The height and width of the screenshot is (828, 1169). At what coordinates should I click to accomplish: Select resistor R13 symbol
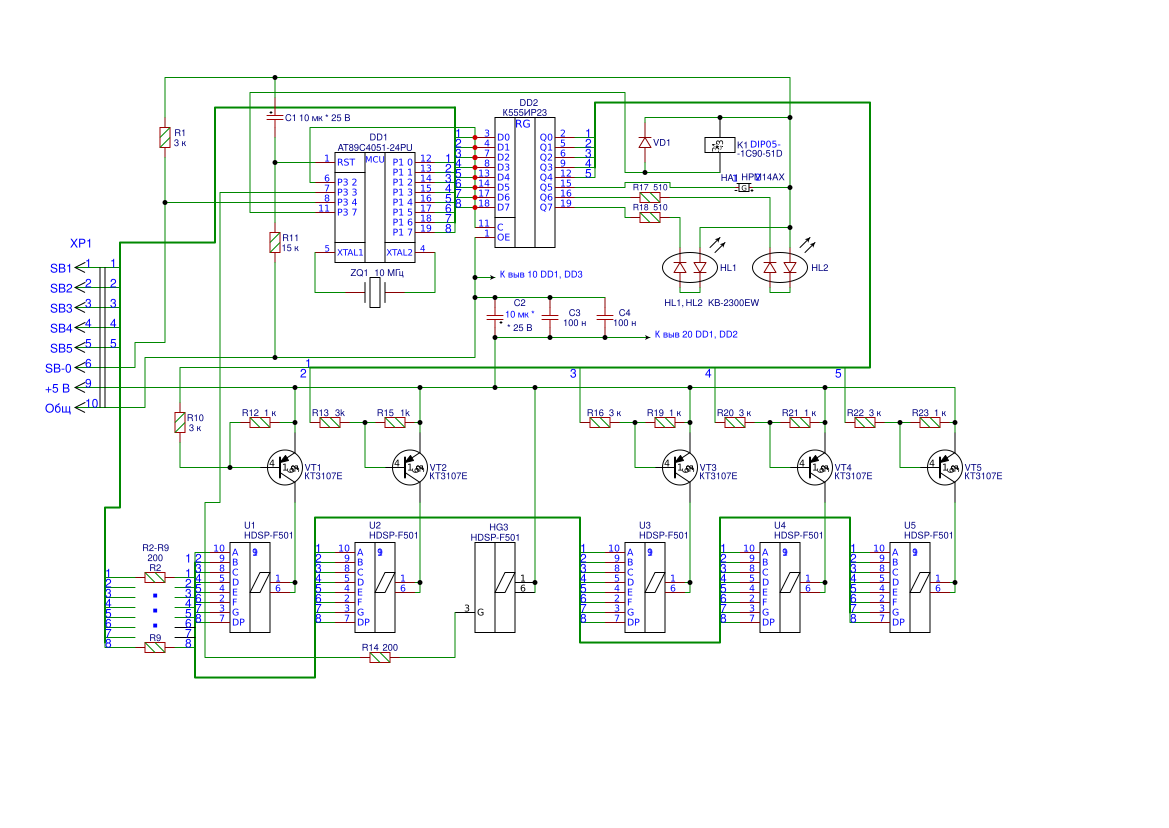[330, 423]
